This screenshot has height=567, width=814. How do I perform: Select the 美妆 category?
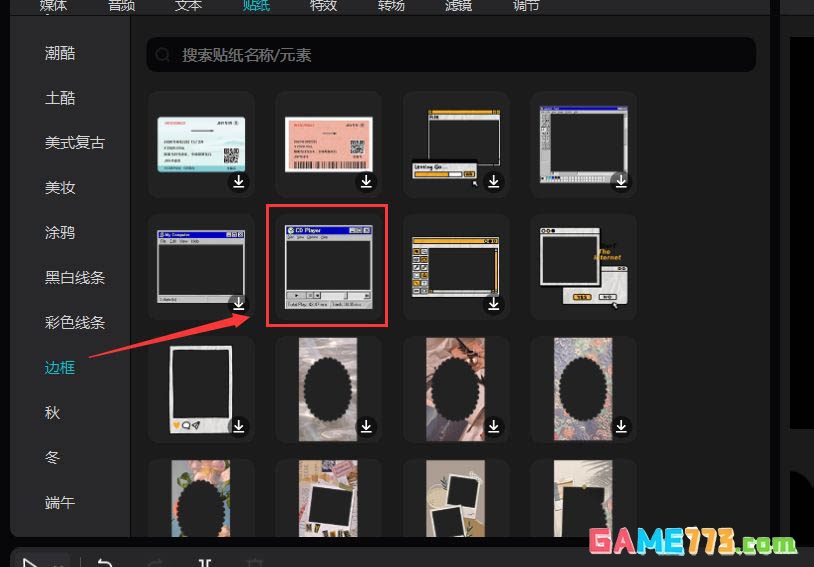click(60, 187)
